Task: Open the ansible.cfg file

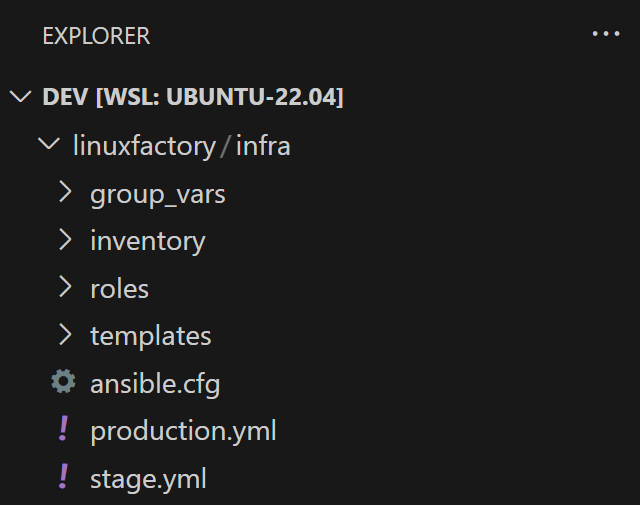Action: [155, 383]
